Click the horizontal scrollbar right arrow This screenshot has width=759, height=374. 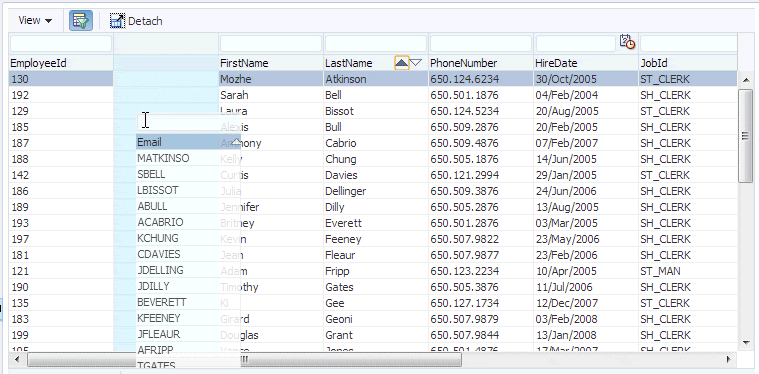[x=729, y=359]
